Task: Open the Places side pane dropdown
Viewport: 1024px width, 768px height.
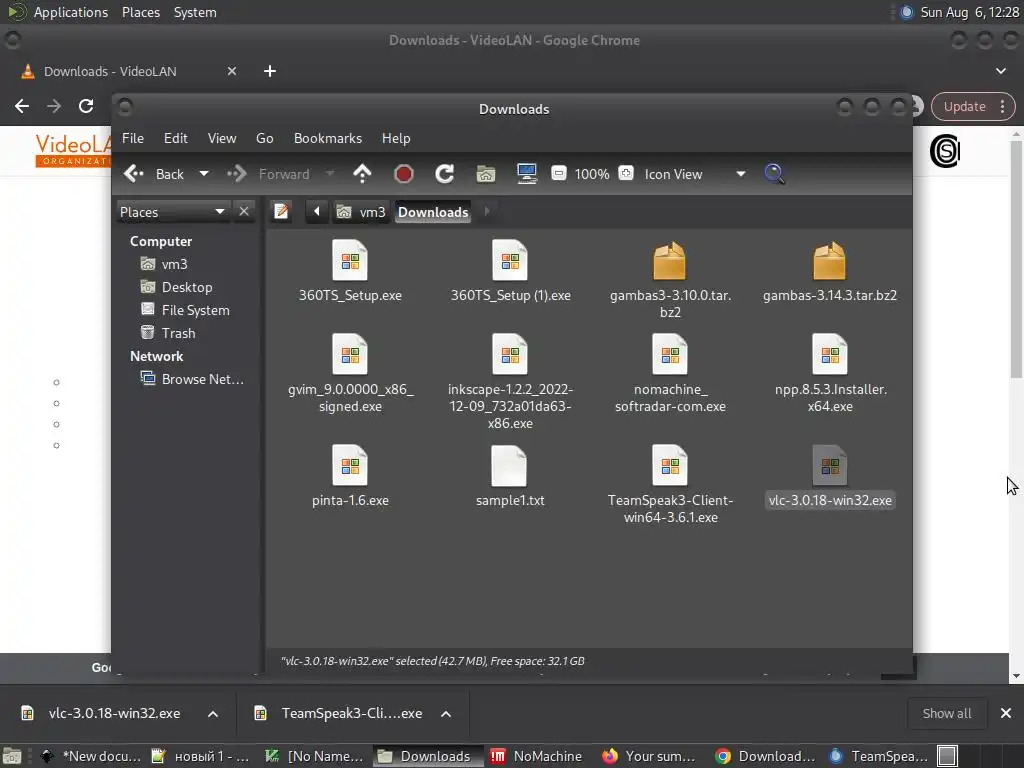Action: click(x=172, y=212)
